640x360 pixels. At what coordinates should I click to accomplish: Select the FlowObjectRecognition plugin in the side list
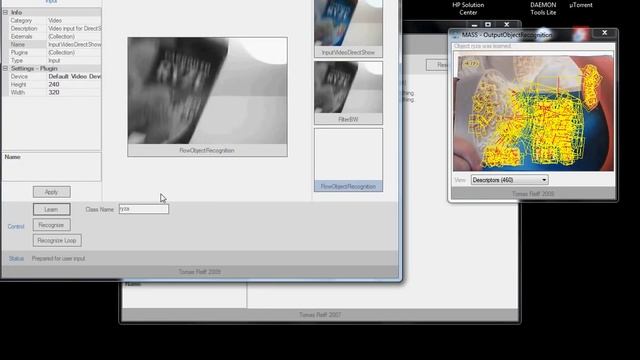348,160
